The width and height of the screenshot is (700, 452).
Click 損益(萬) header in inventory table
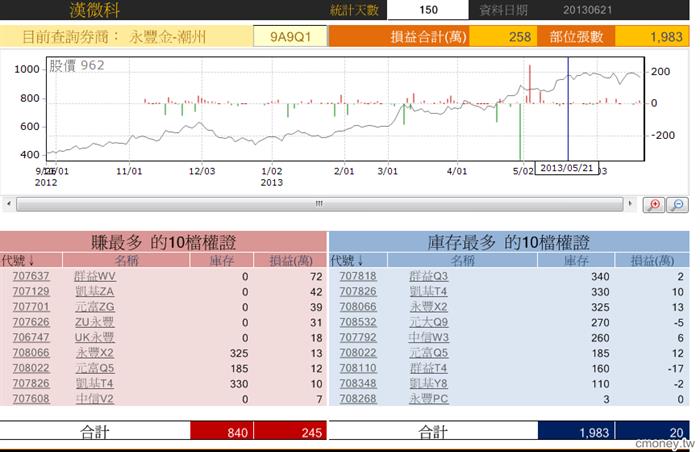(652, 260)
